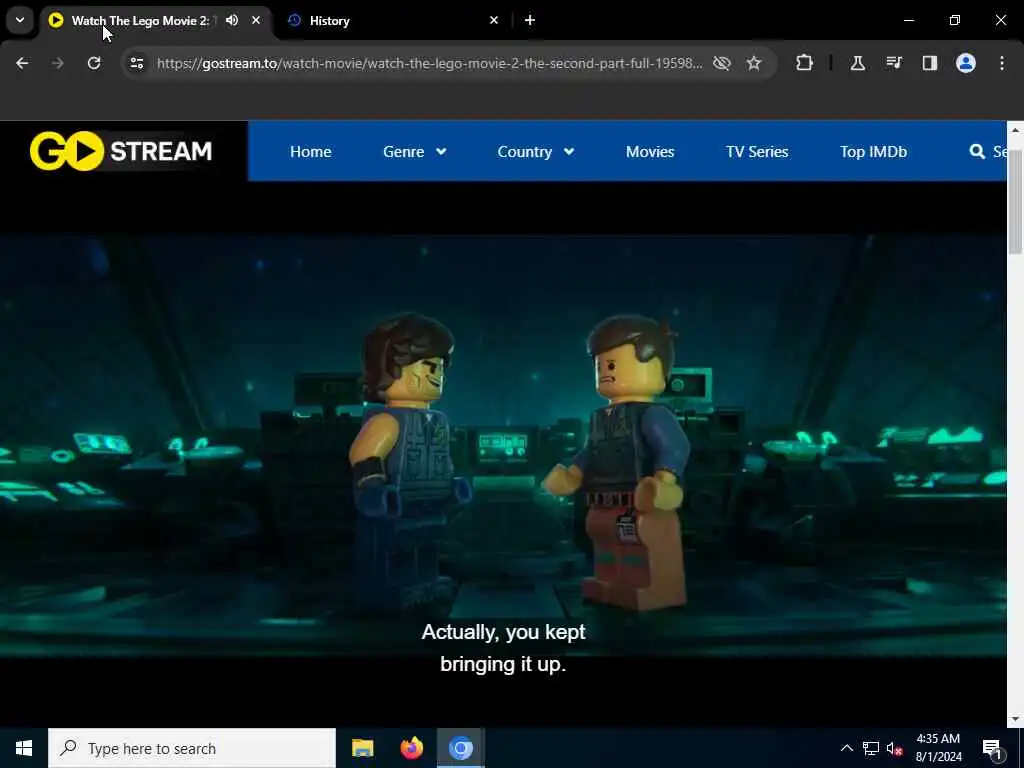Open Chrome Labs flask icon

[857, 63]
